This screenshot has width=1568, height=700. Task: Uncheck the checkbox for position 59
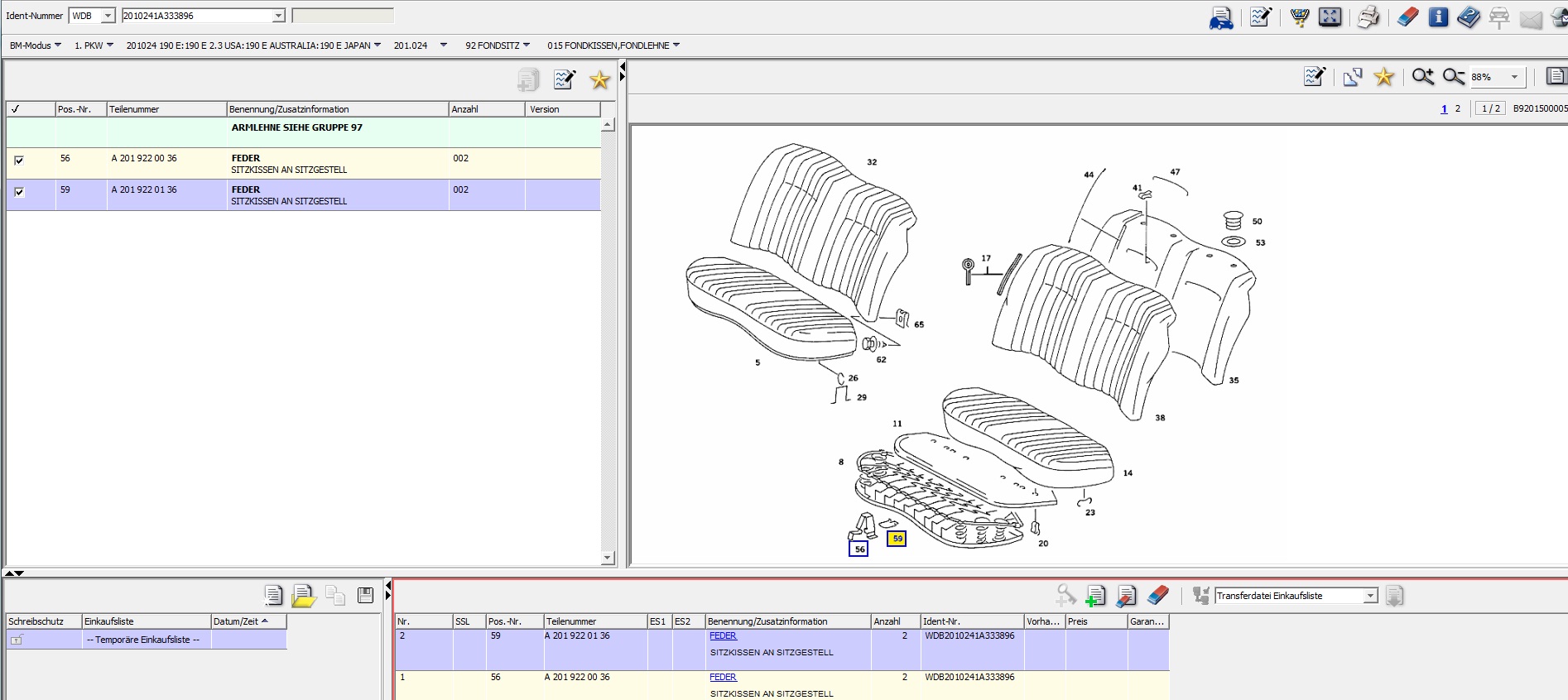coord(19,192)
